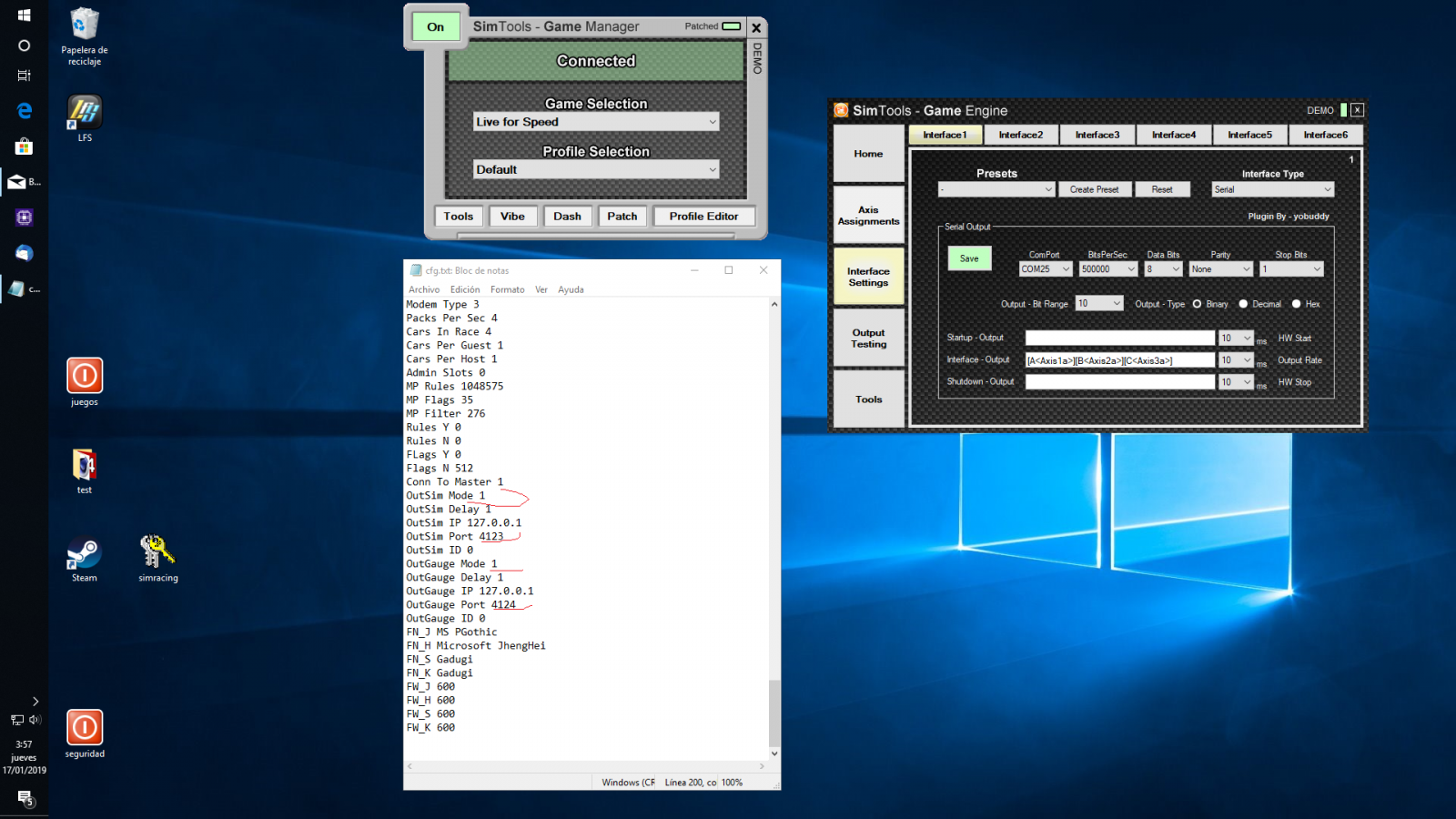Open the Presets dropdown

pos(996,189)
